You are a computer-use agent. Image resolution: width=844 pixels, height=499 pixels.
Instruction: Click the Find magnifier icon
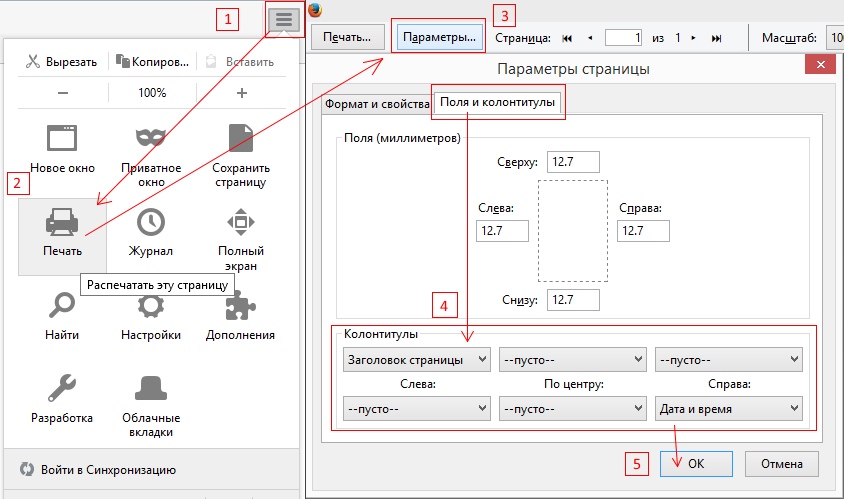click(62, 305)
